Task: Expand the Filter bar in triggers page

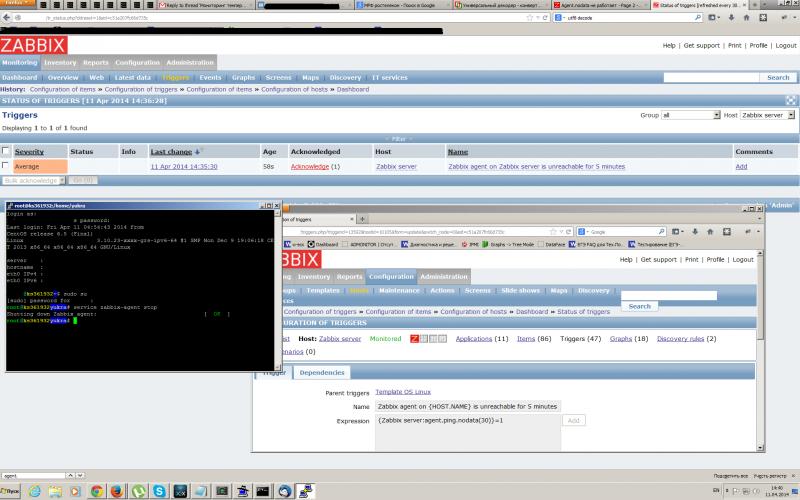Action: click(399, 139)
